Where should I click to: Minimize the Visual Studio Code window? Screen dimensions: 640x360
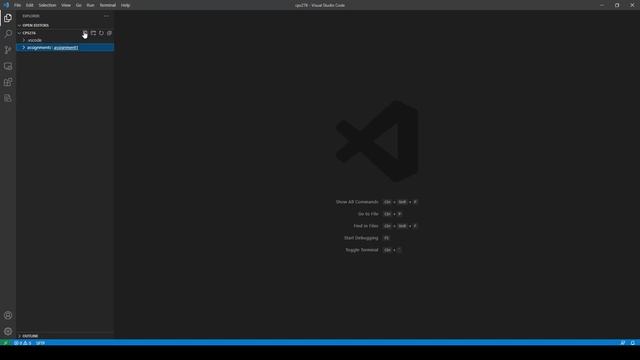(602, 5)
